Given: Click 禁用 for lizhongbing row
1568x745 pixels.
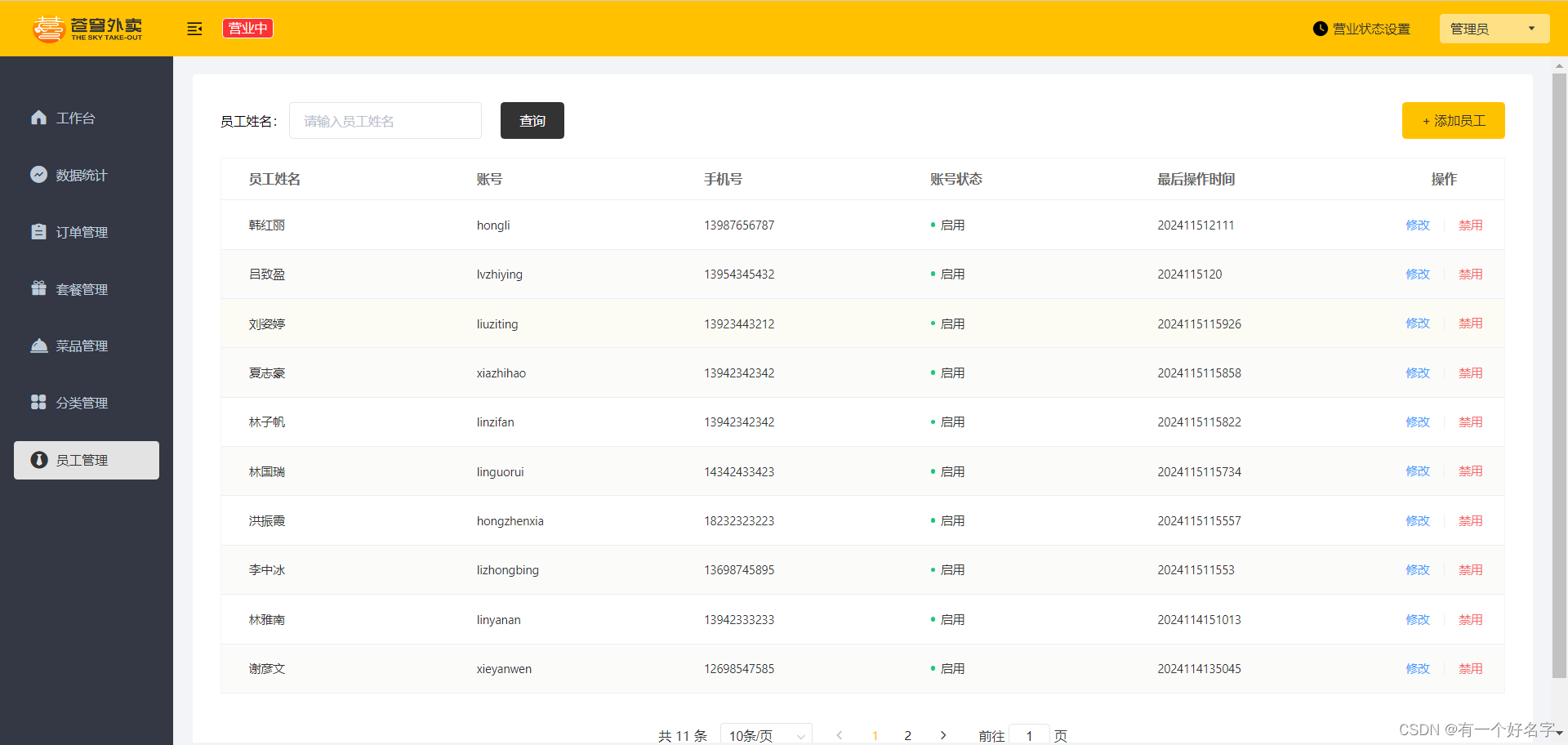Looking at the screenshot, I should pos(1471,569).
